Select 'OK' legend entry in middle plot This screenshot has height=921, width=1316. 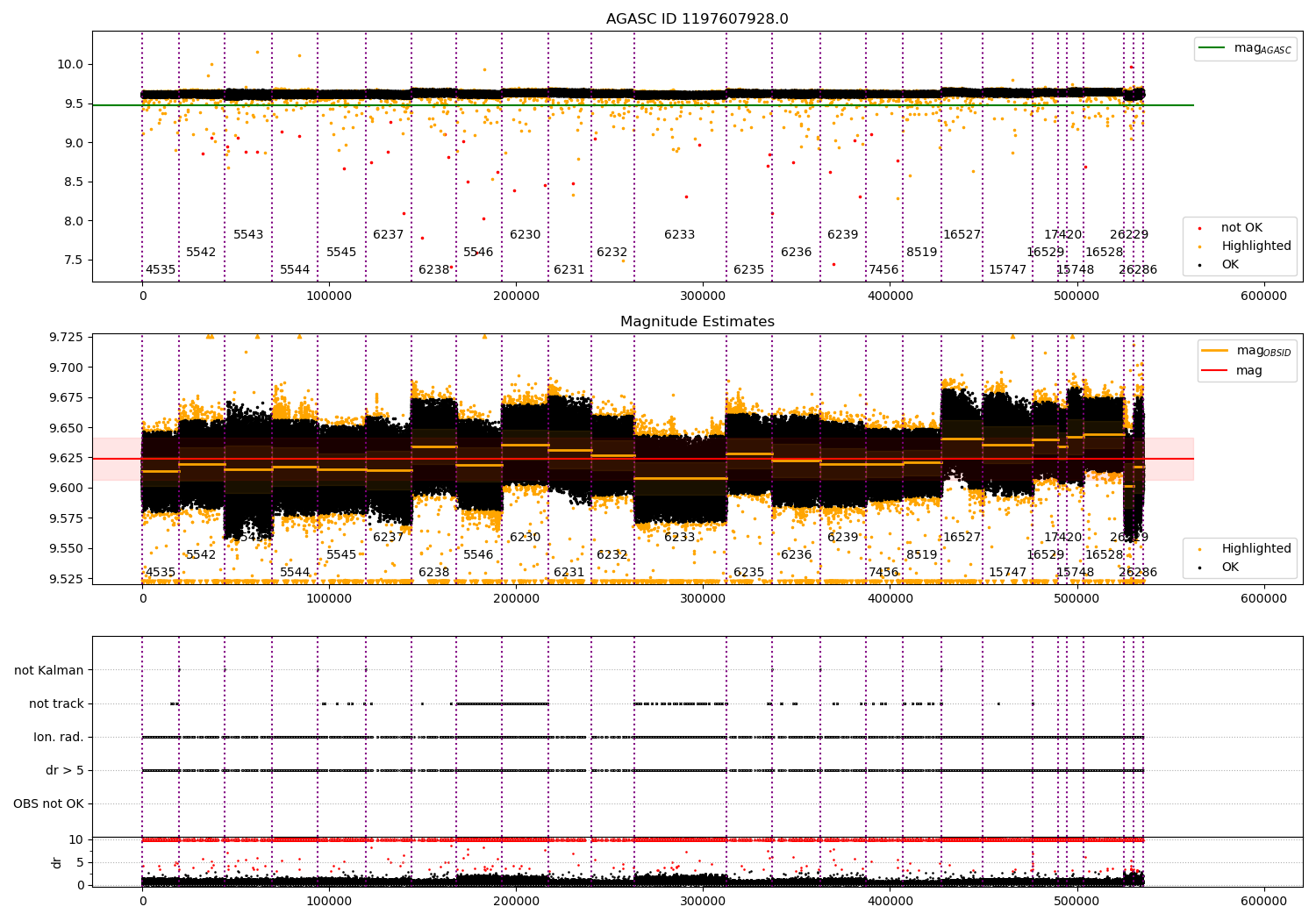(1230, 568)
